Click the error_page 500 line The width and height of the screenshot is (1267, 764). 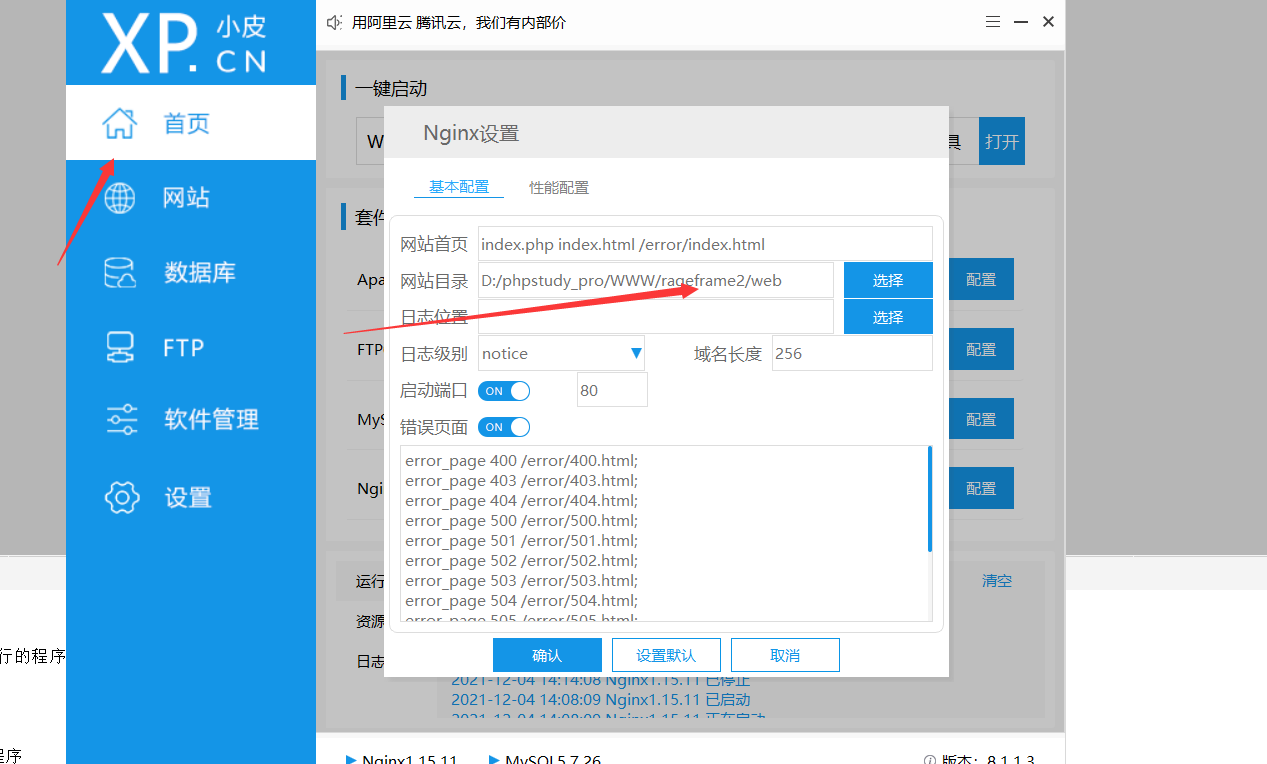[x=521, y=520]
